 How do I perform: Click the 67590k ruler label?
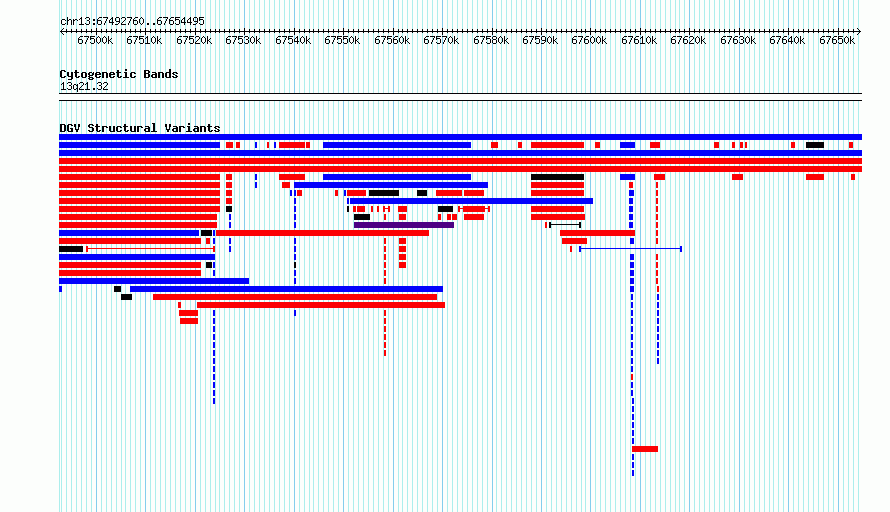point(540,40)
